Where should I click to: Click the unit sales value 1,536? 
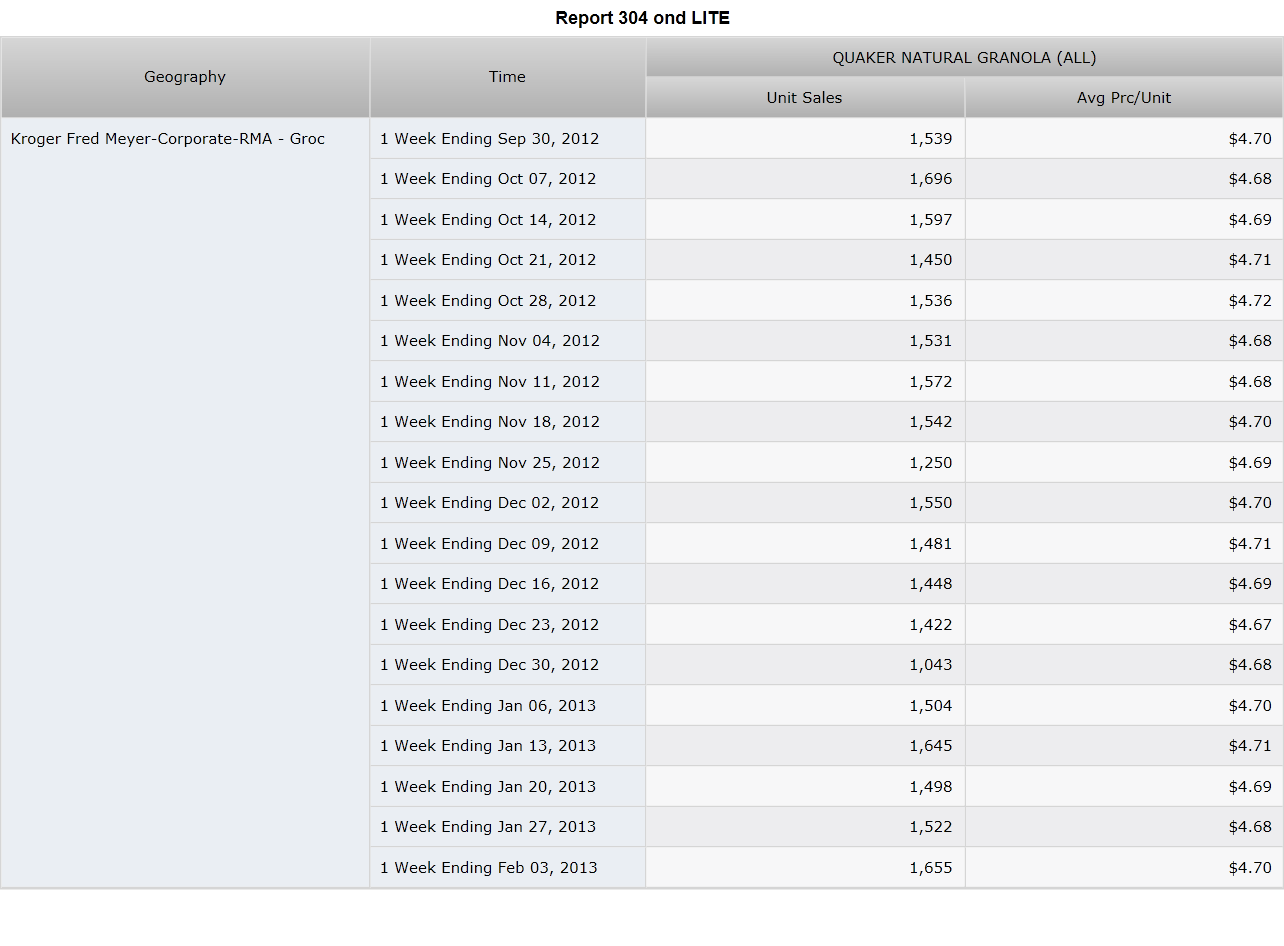point(931,301)
